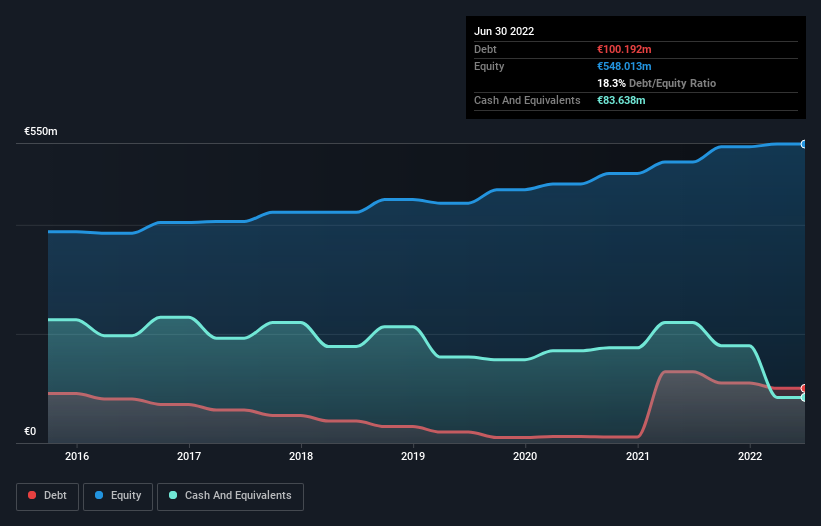This screenshot has height=526, width=821.
Task: Click the €548.013m equity value
Action: 624,66
